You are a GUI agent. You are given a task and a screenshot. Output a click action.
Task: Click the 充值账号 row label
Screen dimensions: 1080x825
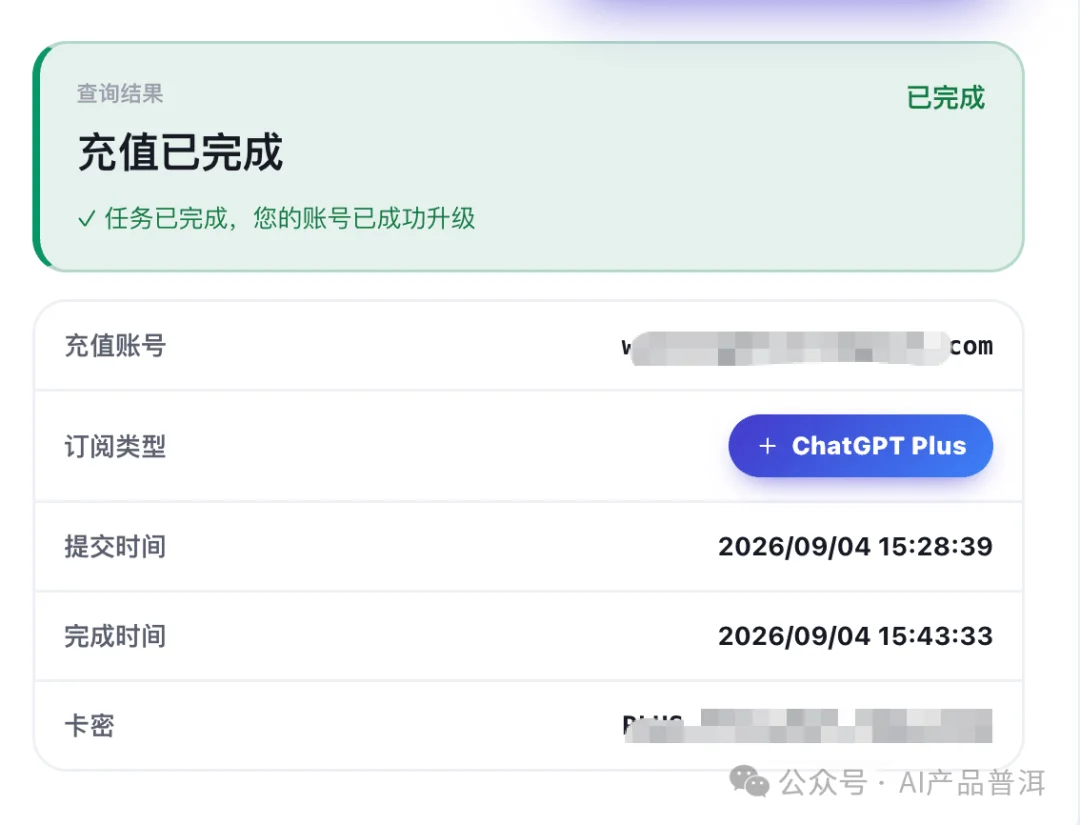pyautogui.click(x=115, y=345)
